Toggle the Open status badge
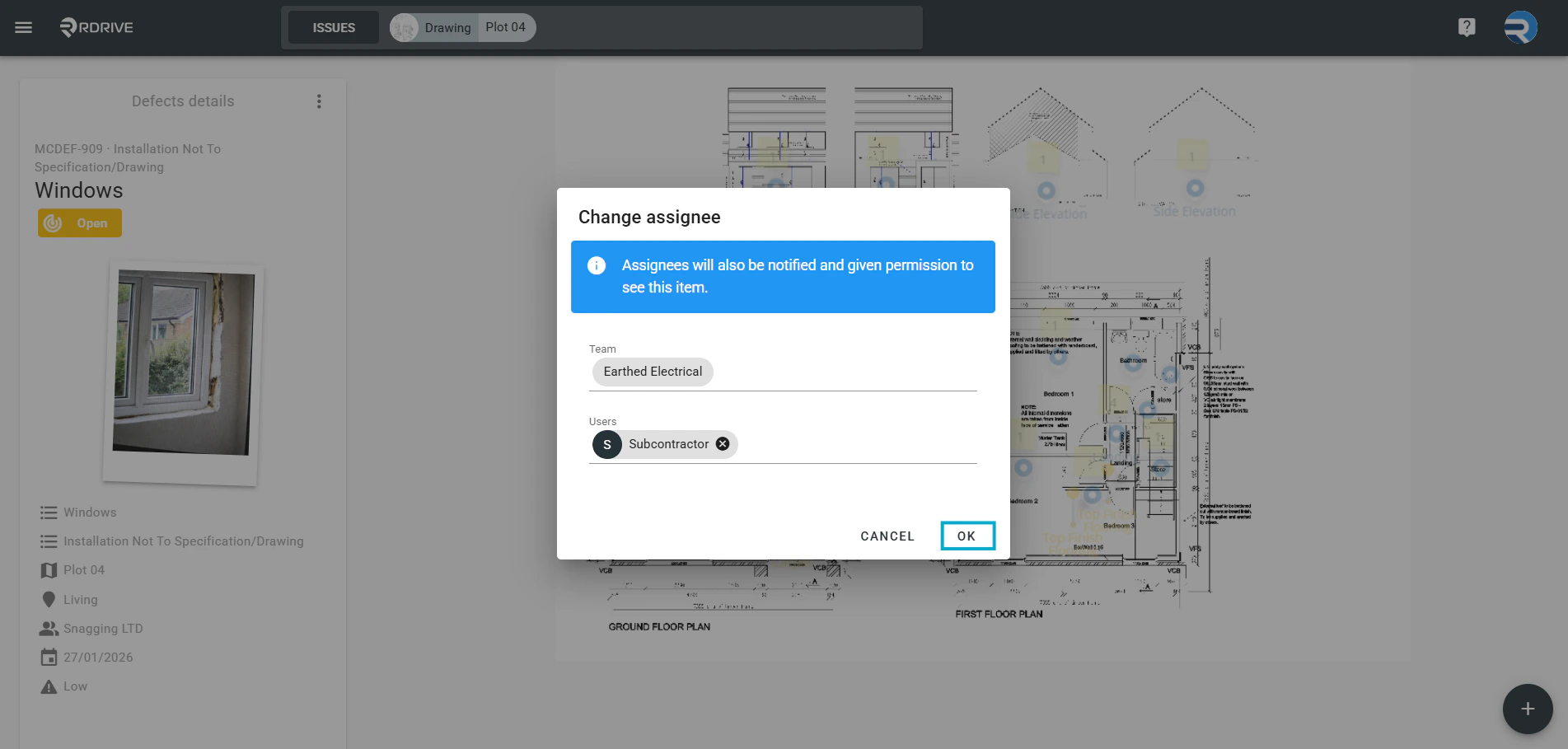The image size is (1568, 749). (79, 222)
